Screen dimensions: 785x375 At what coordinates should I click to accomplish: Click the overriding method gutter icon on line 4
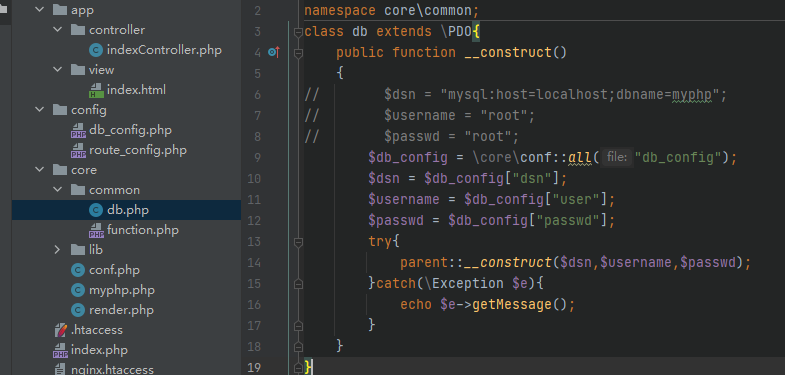click(x=273, y=52)
